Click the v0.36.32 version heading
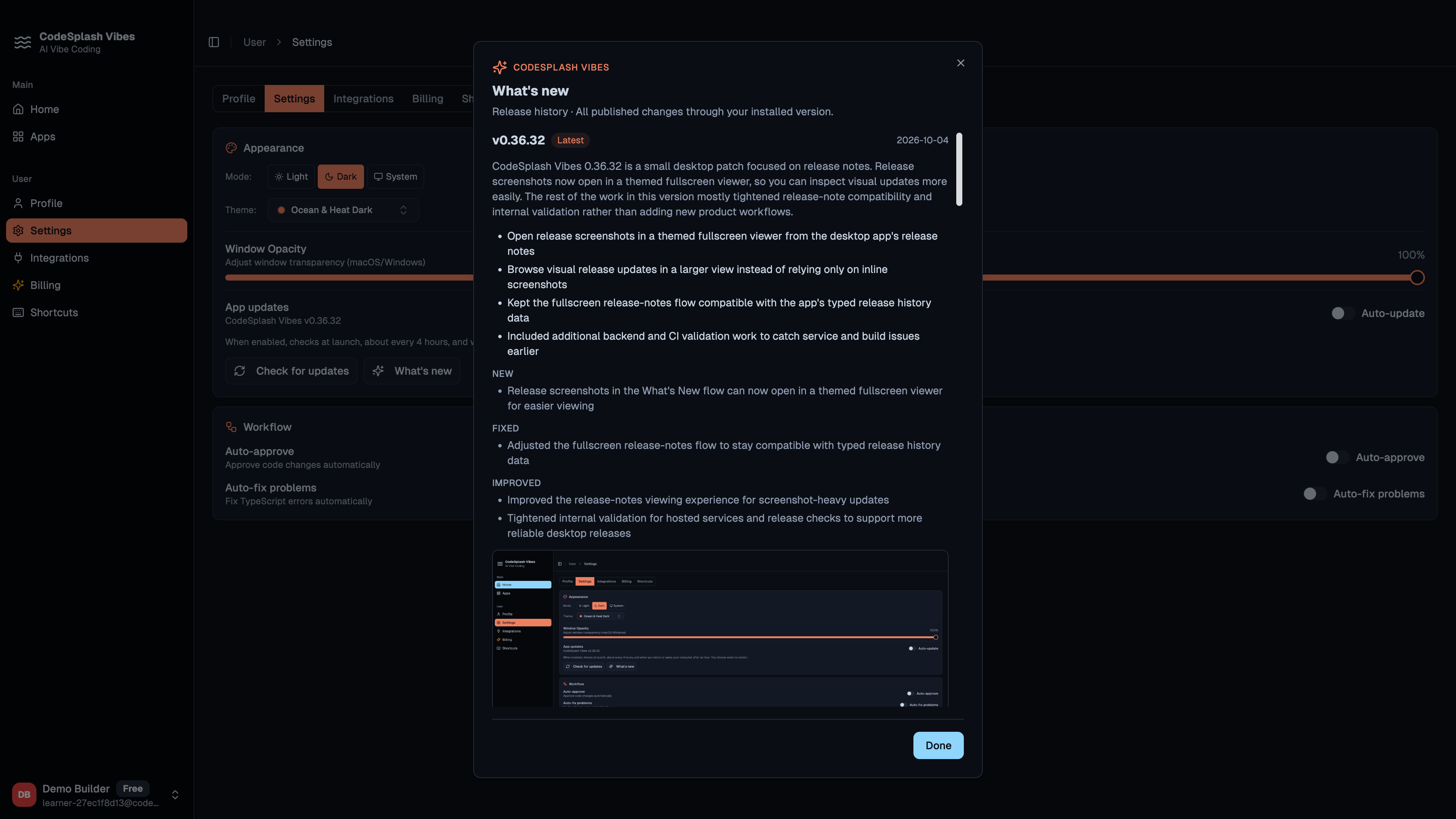This screenshot has height=819, width=1456. coord(518,140)
